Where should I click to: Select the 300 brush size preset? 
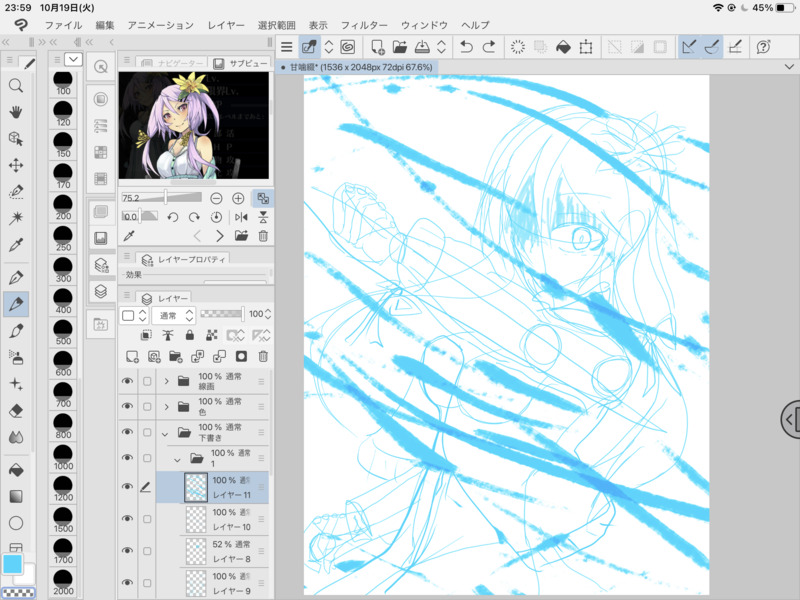click(x=64, y=272)
